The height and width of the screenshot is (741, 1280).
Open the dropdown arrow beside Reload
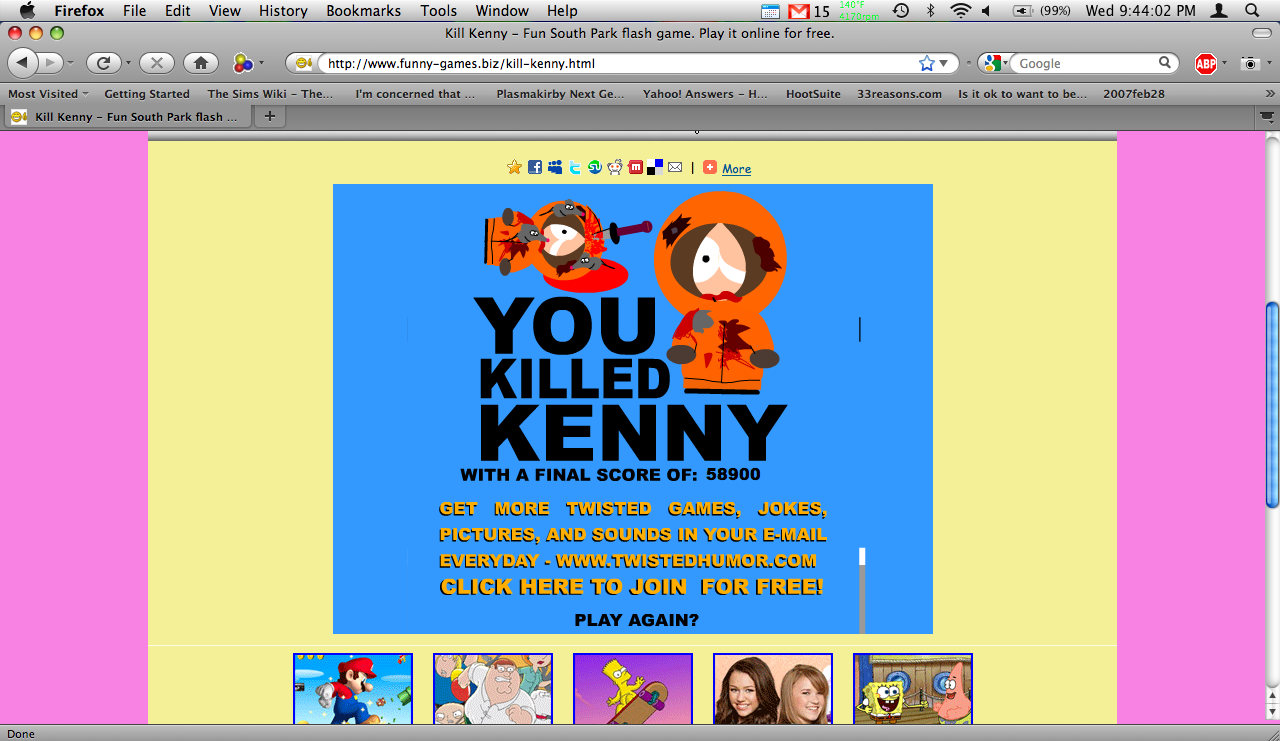(x=128, y=64)
